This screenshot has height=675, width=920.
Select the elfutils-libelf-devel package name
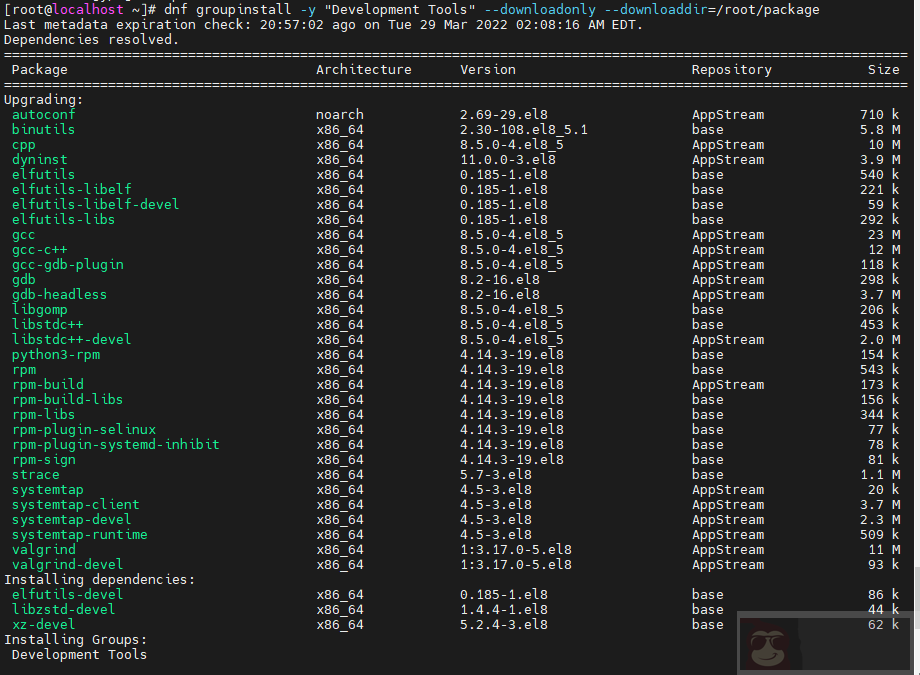click(95, 204)
